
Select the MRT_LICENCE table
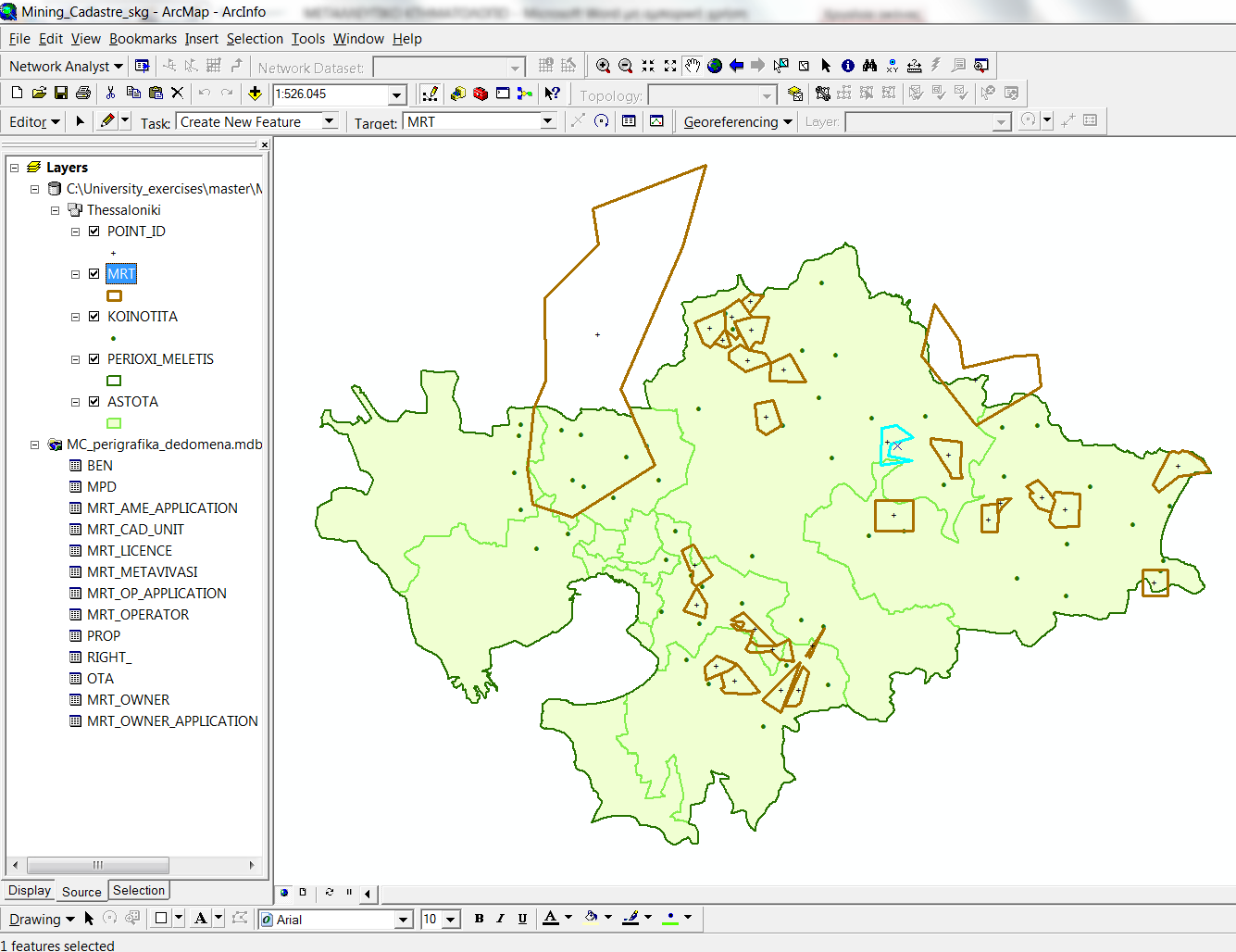click(x=129, y=551)
